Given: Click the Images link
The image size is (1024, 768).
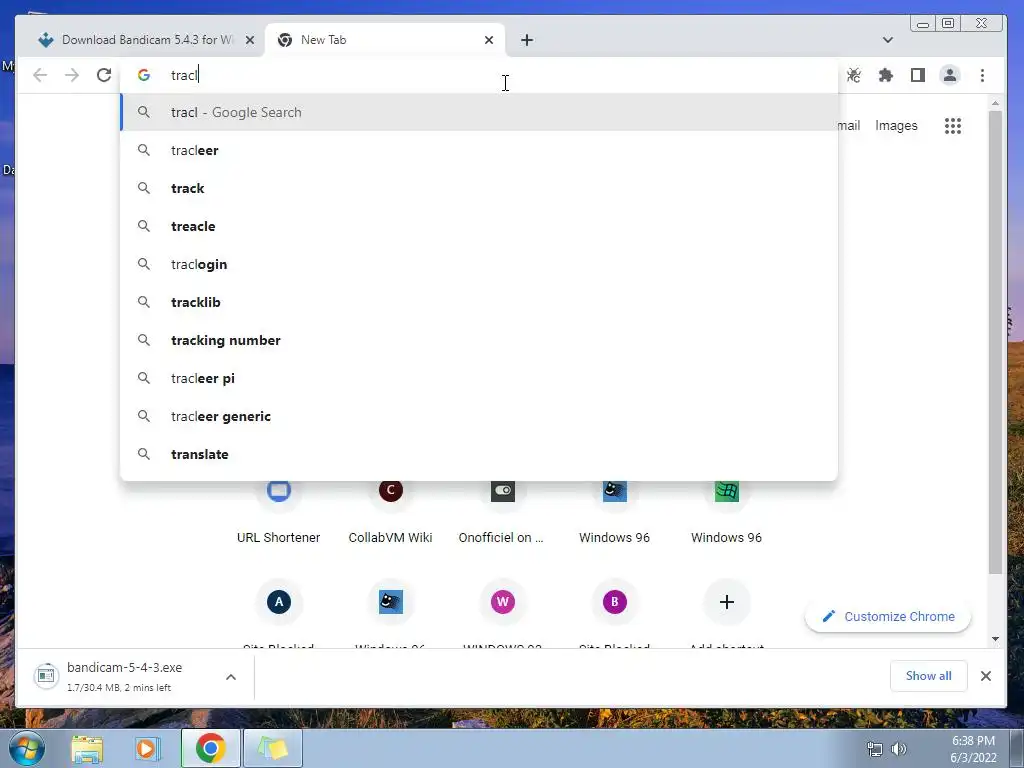Looking at the screenshot, I should click(896, 125).
